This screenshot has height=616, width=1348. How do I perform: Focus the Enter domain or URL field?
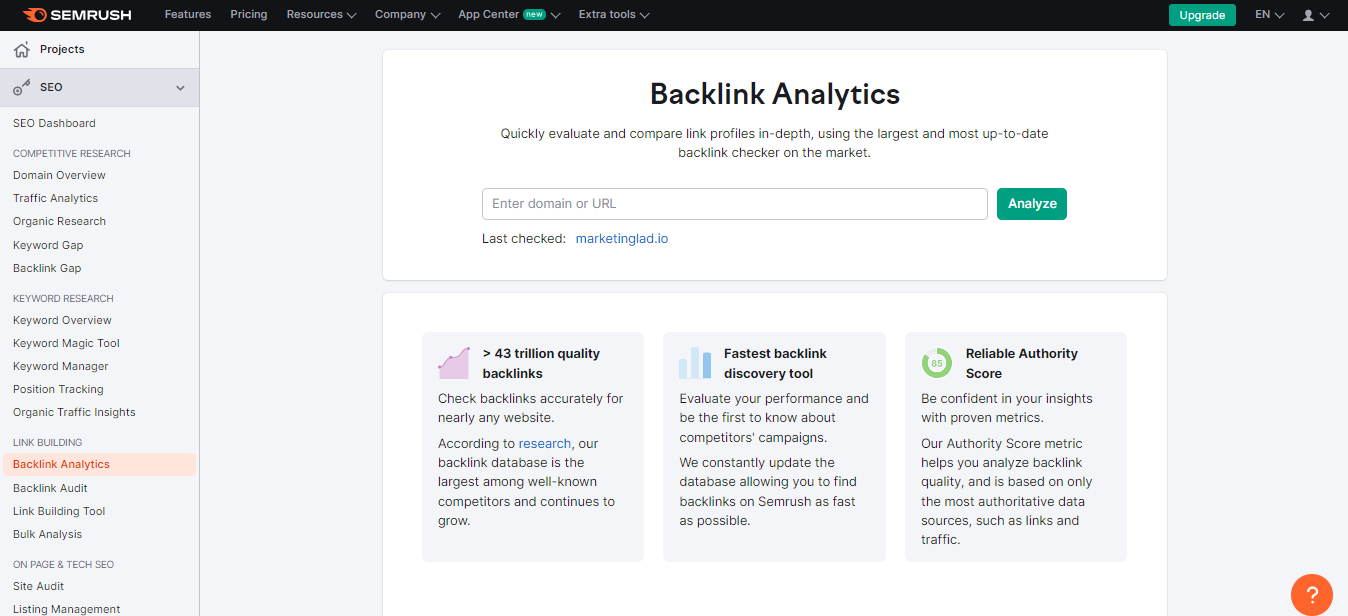pyautogui.click(x=735, y=203)
